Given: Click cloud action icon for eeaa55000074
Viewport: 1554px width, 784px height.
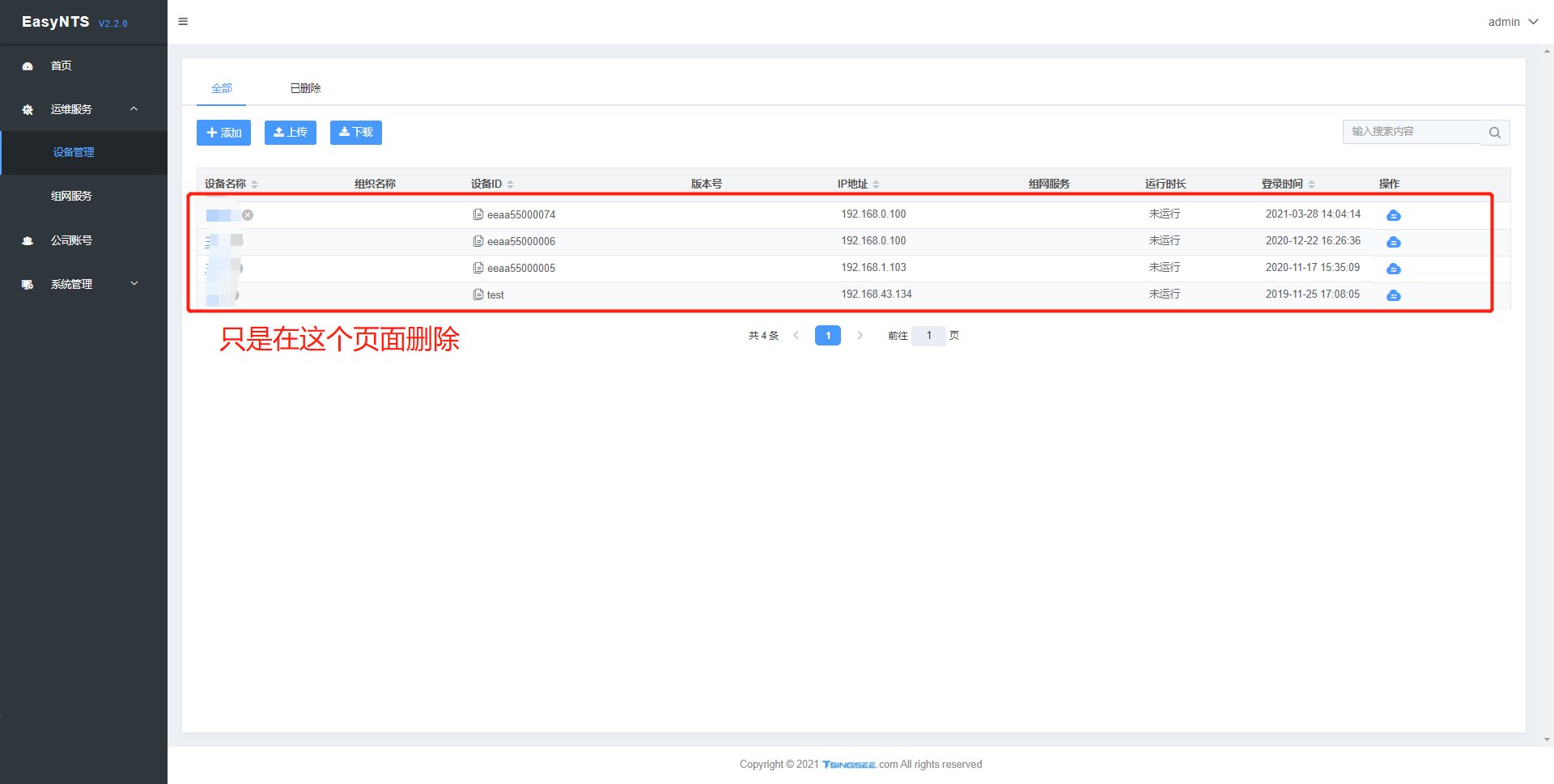Looking at the screenshot, I should pyautogui.click(x=1394, y=215).
